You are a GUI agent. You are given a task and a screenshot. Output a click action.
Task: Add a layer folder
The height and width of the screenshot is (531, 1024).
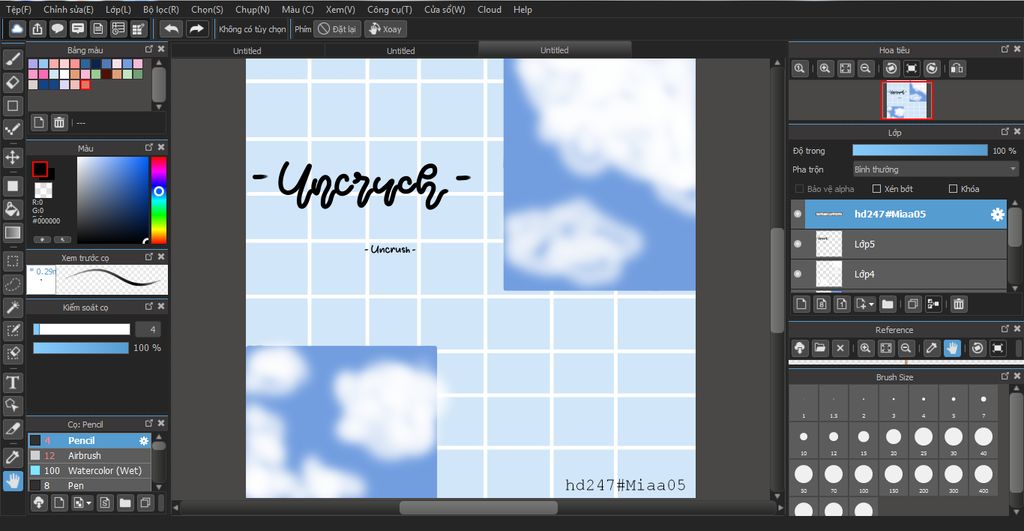coord(888,304)
